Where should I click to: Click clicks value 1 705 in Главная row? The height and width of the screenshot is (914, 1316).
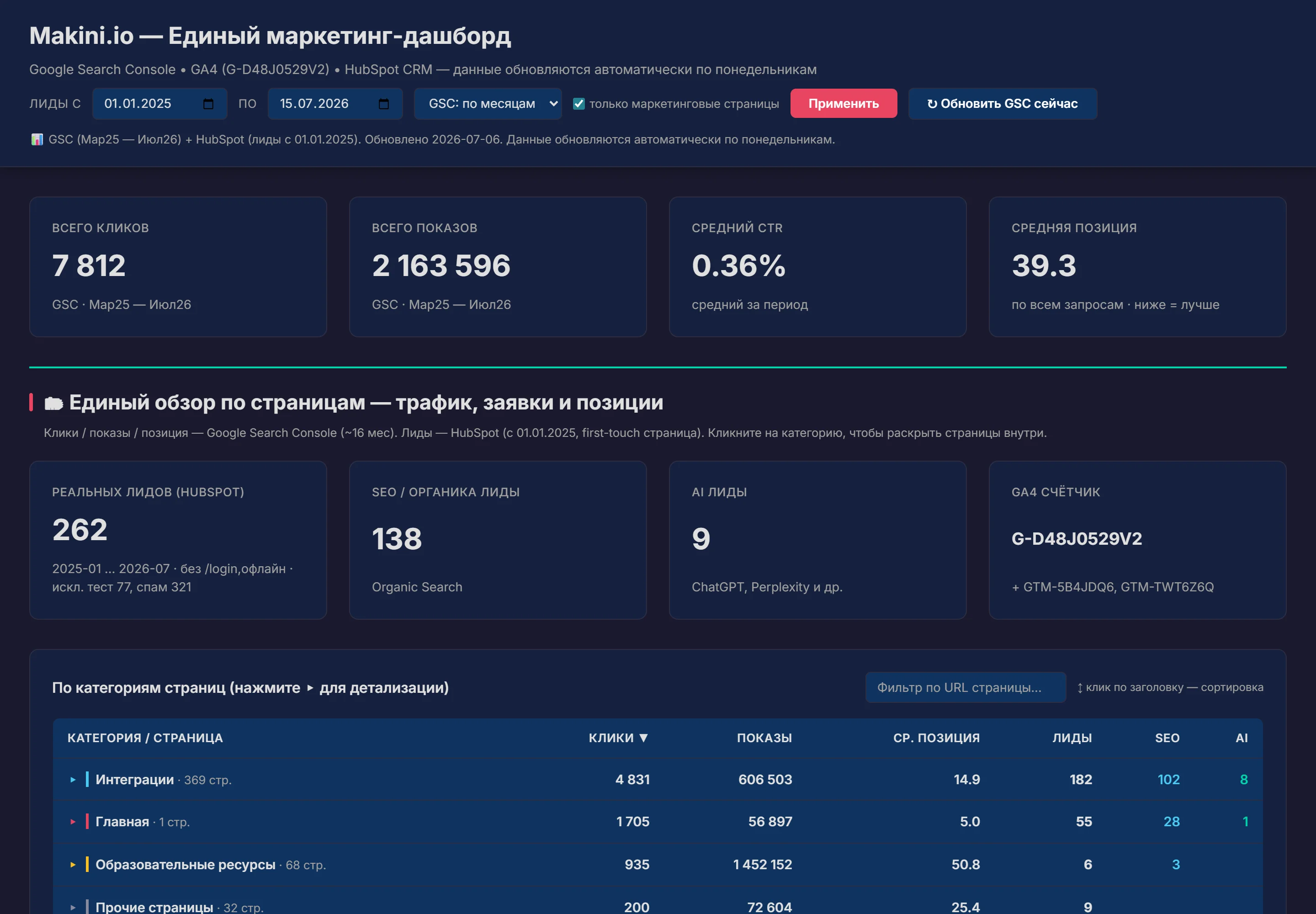point(633,822)
